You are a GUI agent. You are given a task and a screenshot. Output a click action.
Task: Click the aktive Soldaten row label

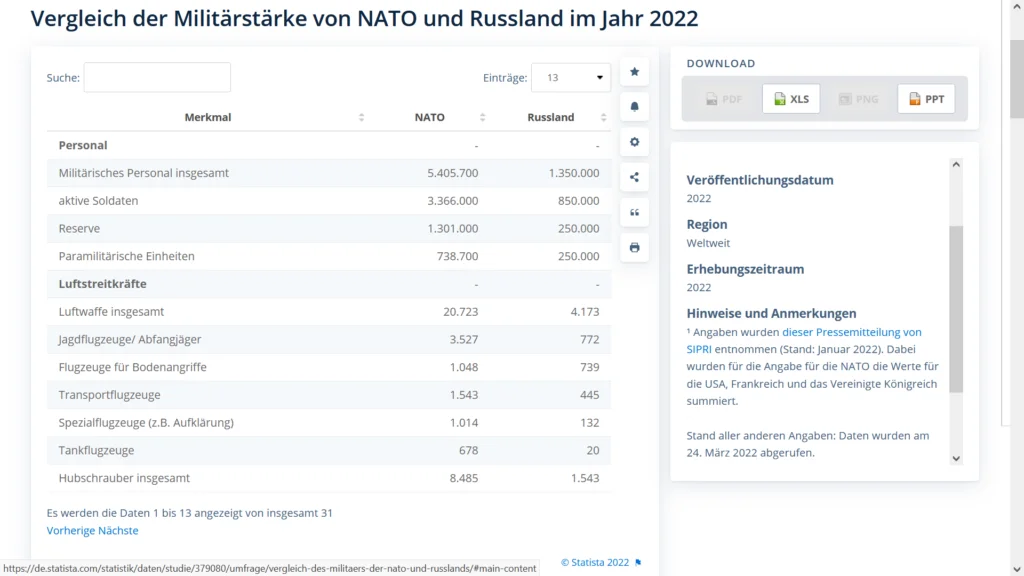(x=99, y=200)
